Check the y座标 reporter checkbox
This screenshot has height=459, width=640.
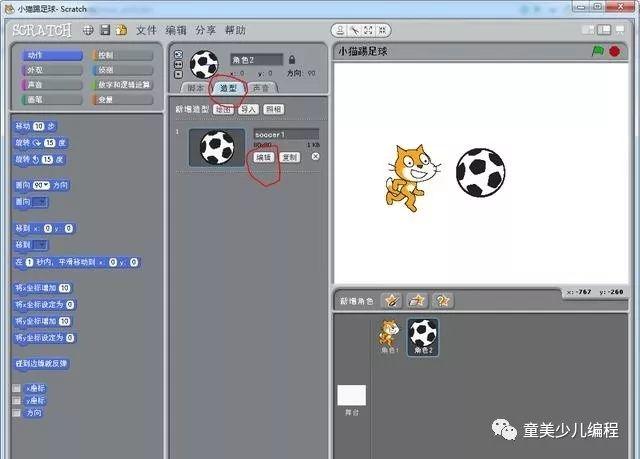coord(16,401)
